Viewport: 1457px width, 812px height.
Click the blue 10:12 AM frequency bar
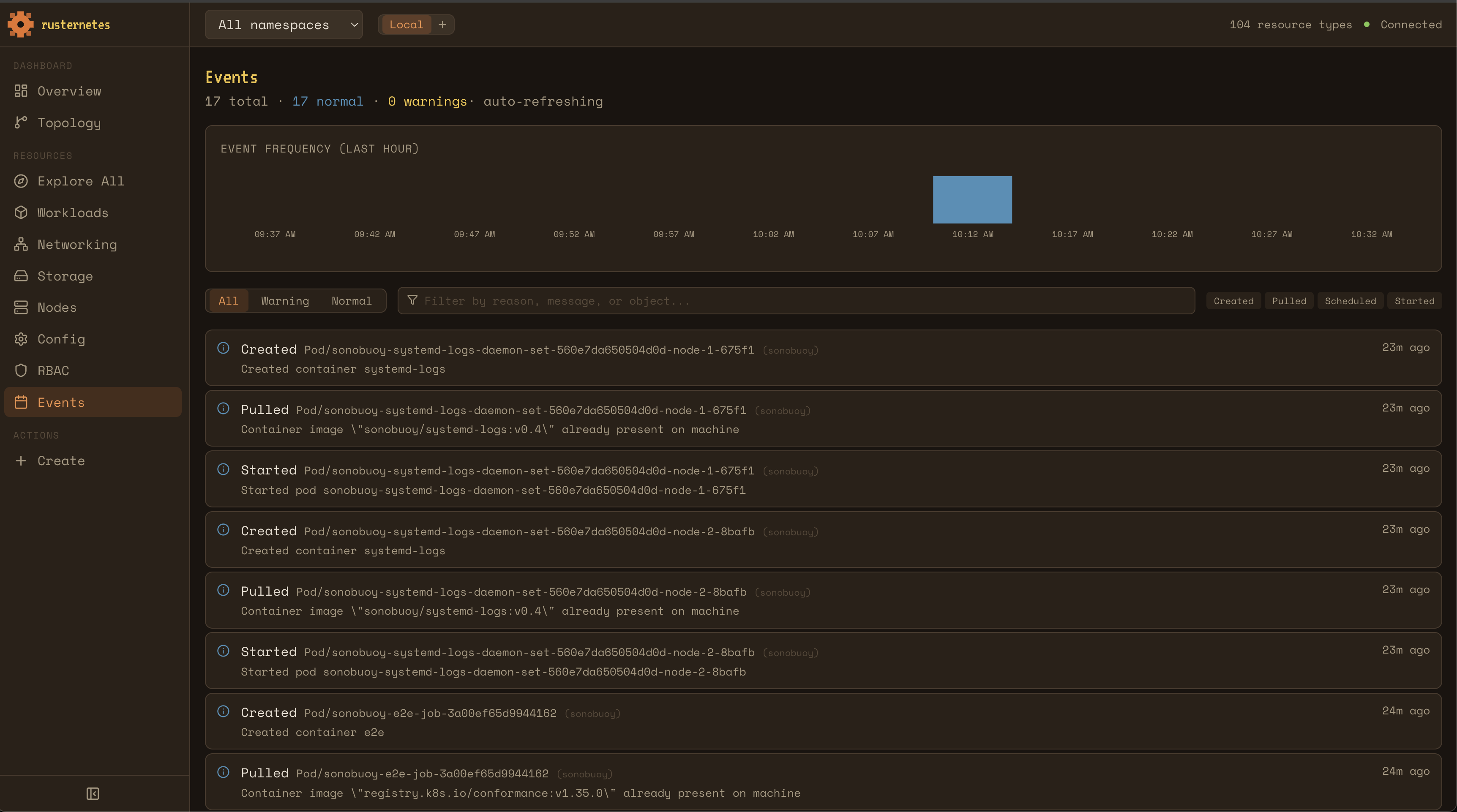(x=972, y=199)
